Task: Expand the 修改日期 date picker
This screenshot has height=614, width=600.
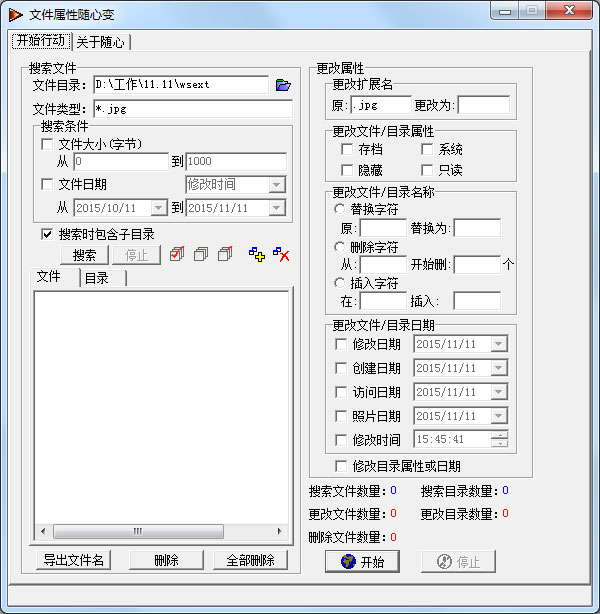Action: click(x=499, y=344)
